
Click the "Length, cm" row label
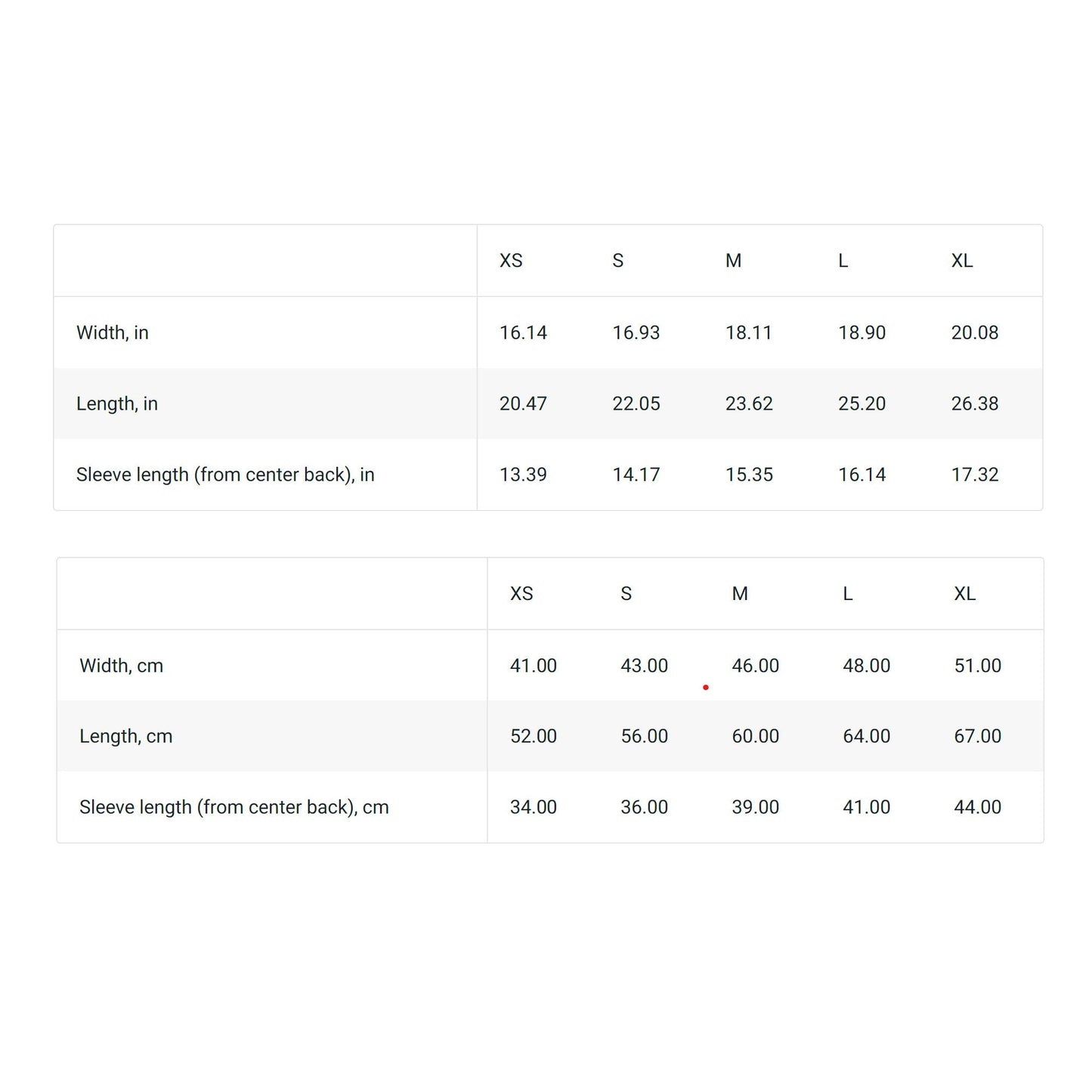pos(126,736)
